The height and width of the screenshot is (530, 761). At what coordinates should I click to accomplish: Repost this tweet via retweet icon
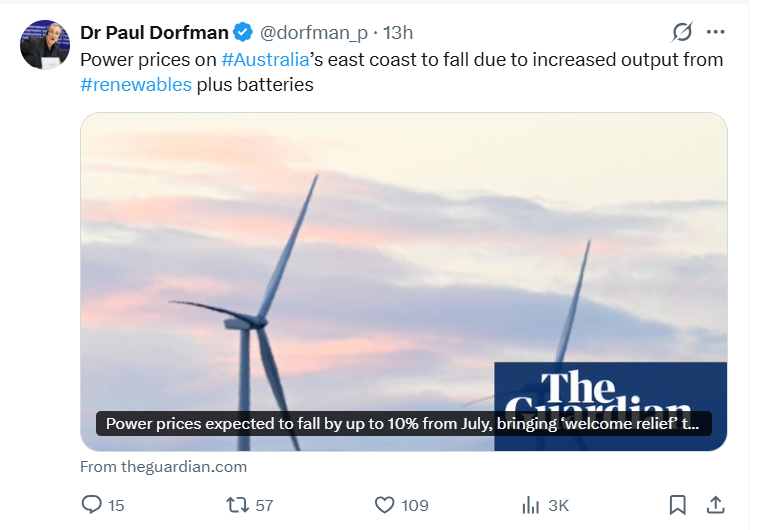238,505
